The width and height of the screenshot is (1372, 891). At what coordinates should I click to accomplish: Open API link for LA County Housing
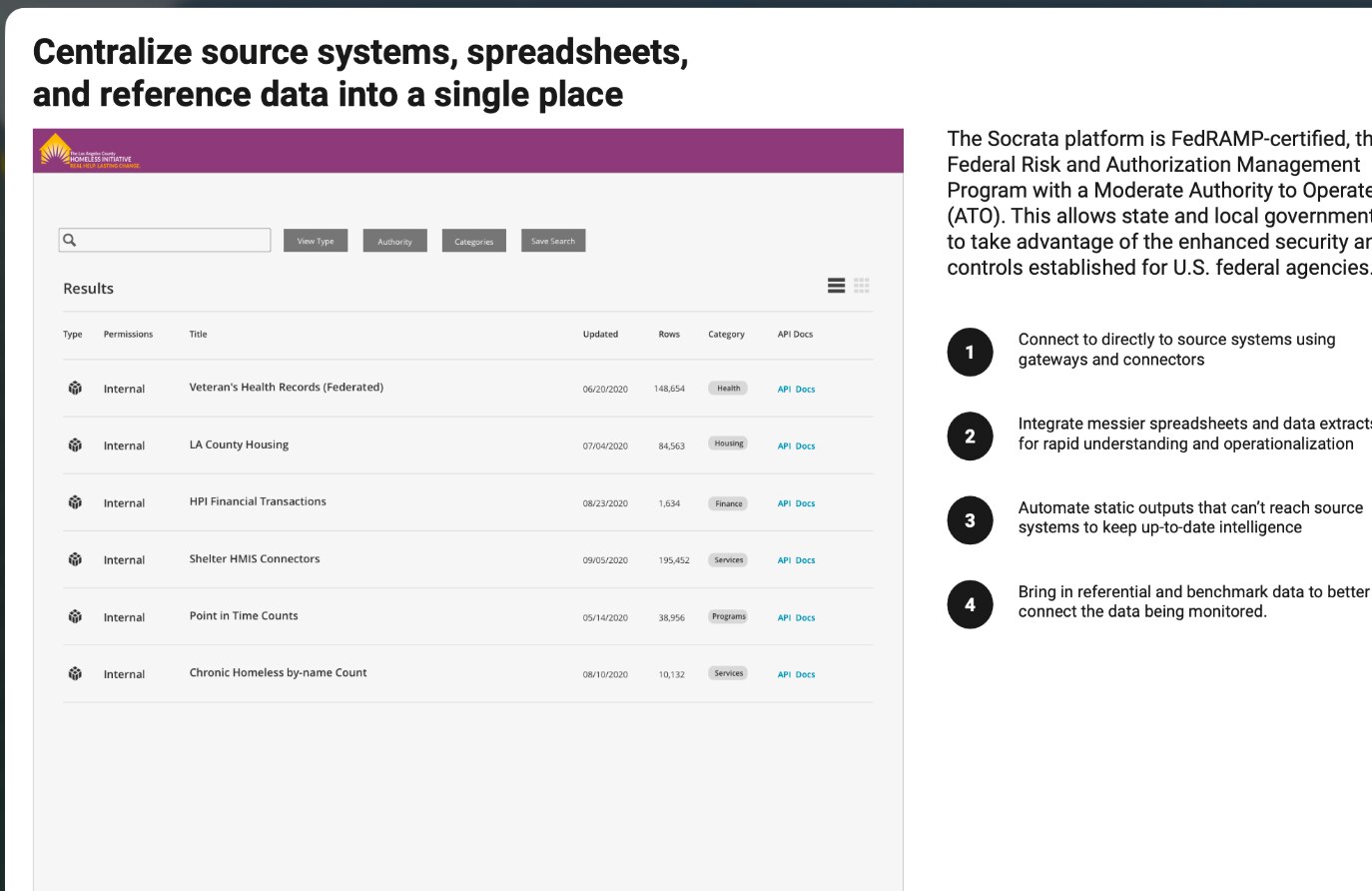pos(784,446)
